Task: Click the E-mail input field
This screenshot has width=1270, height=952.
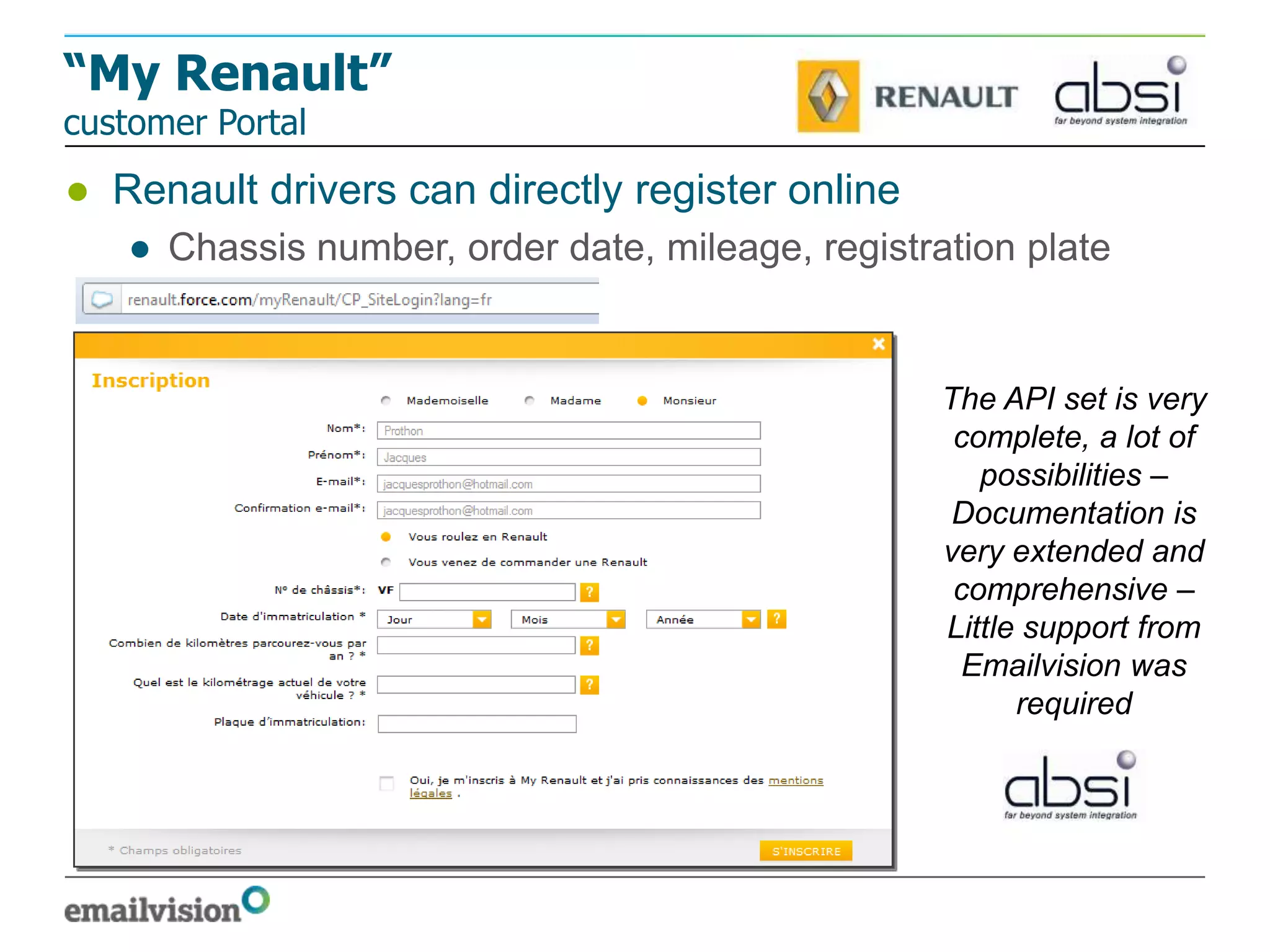Action: pyautogui.click(x=569, y=484)
